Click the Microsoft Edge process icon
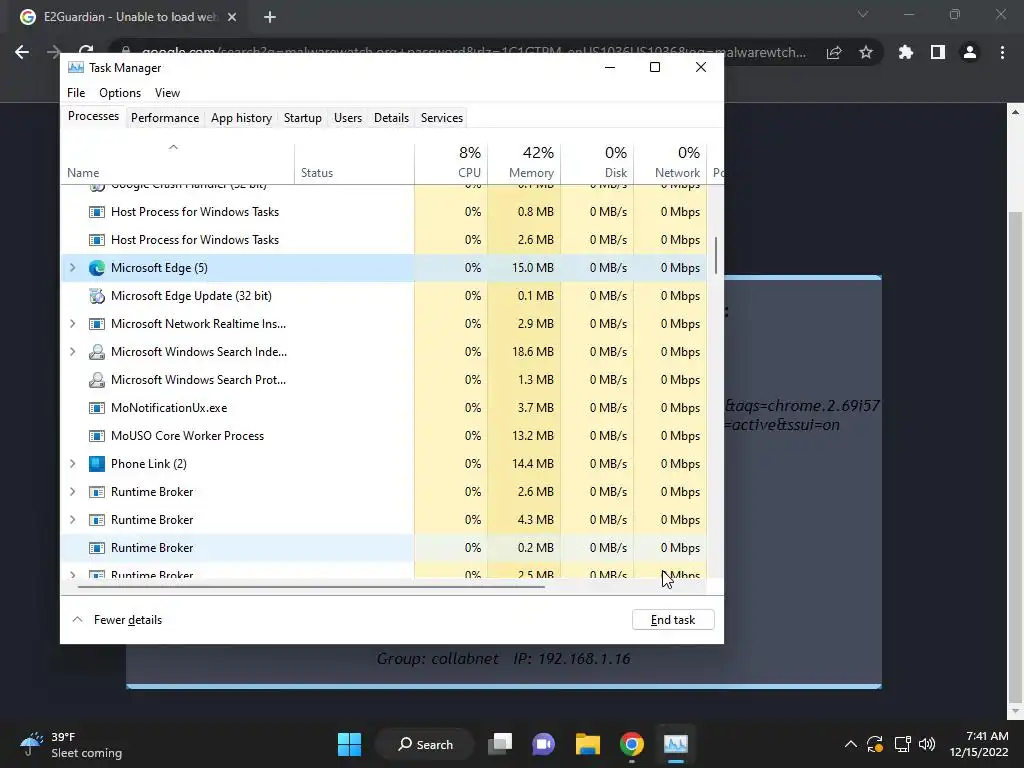Viewport: 1024px width, 768px height. [97, 268]
